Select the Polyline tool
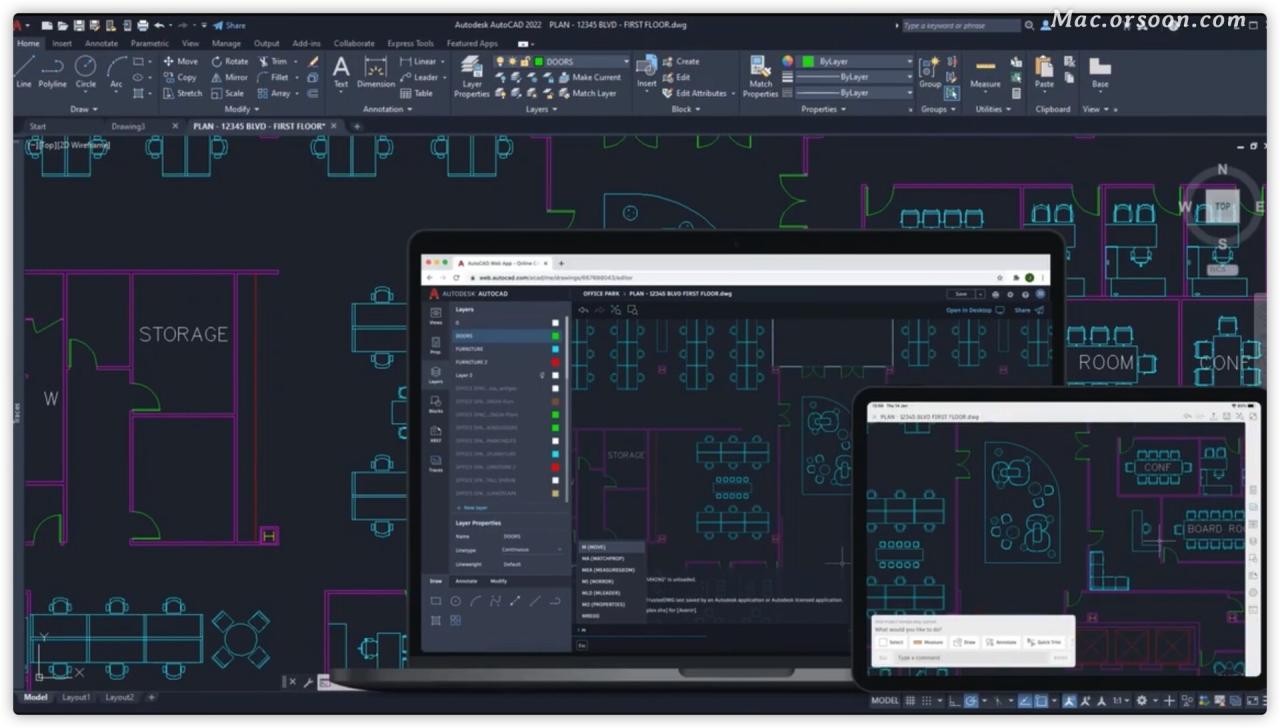This screenshot has height=728, width=1280. coord(51,72)
